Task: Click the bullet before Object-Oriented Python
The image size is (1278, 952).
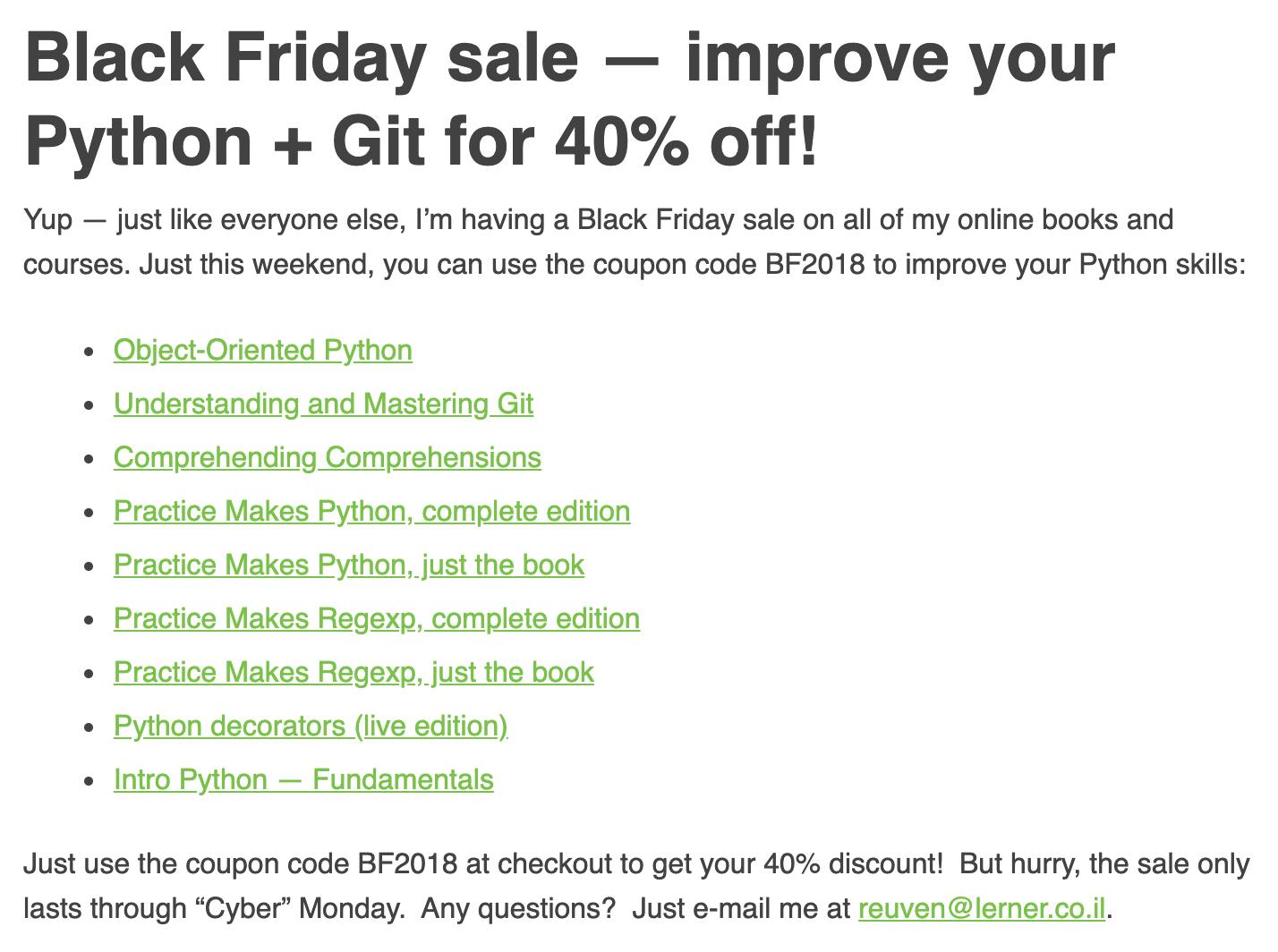Action: (x=88, y=352)
